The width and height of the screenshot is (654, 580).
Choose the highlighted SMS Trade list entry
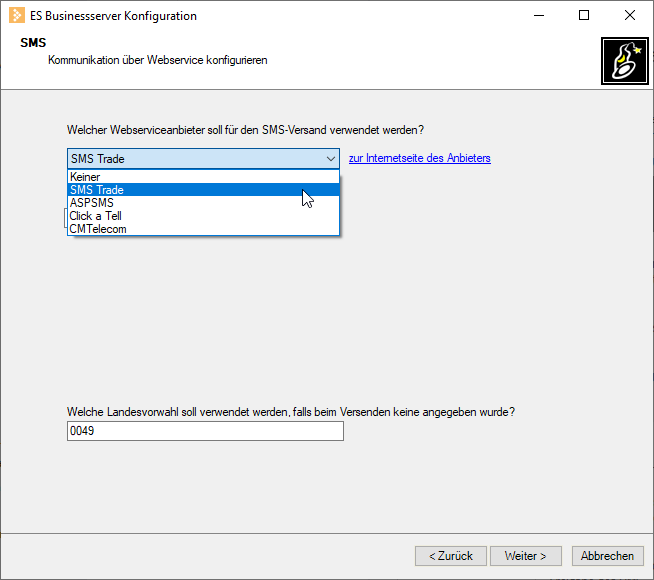click(203, 190)
